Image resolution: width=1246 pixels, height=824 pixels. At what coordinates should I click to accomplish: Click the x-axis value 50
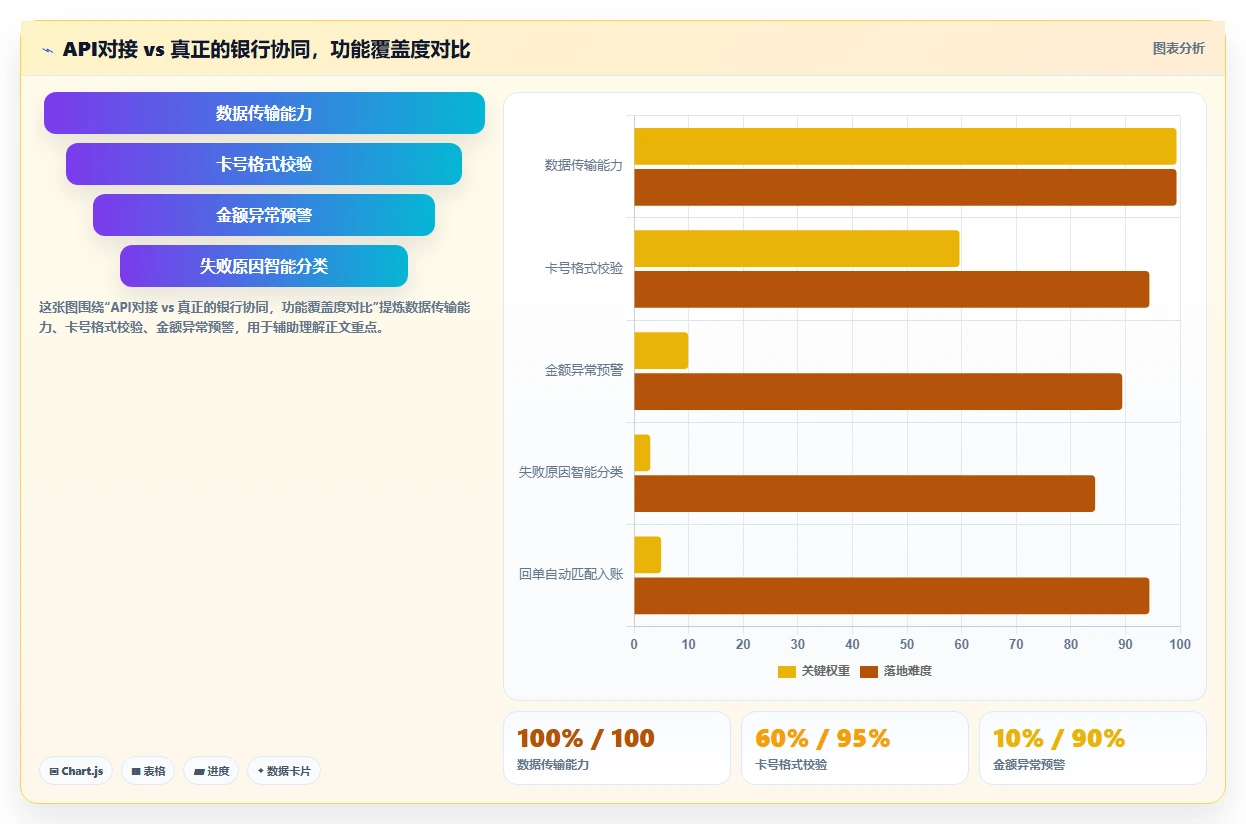tap(907, 645)
